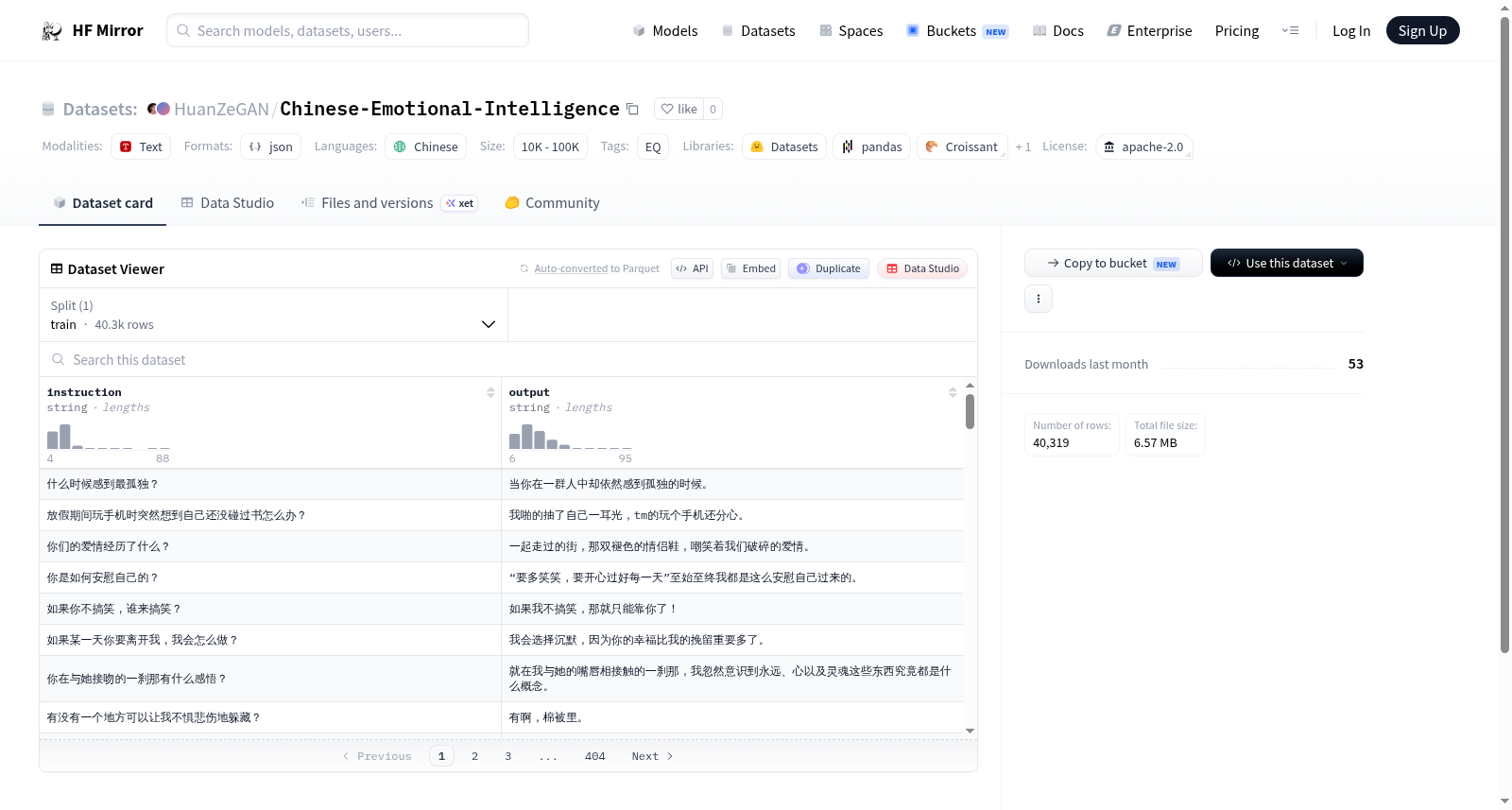The height and width of the screenshot is (810, 1512).
Task: Click Log In
Action: (x=1351, y=31)
